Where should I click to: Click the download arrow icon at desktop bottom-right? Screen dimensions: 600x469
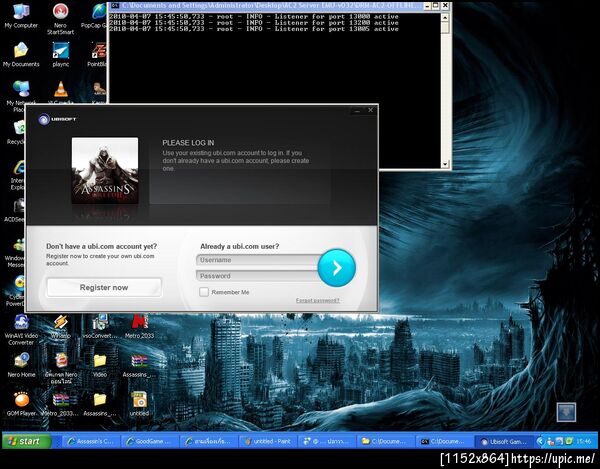(x=566, y=412)
